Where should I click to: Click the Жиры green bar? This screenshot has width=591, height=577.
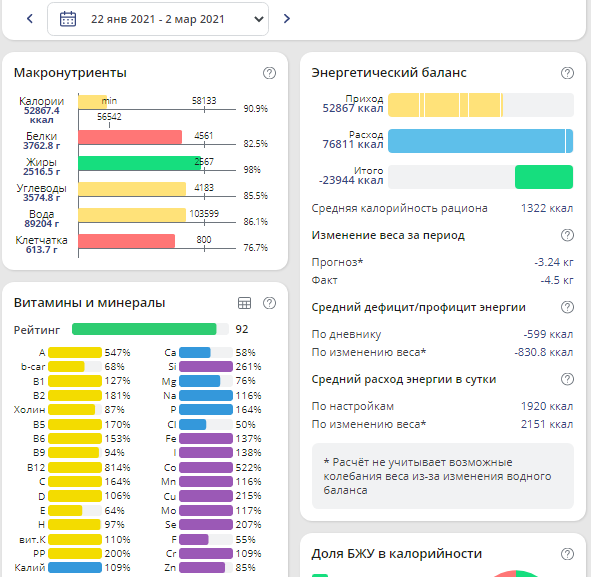point(139,163)
